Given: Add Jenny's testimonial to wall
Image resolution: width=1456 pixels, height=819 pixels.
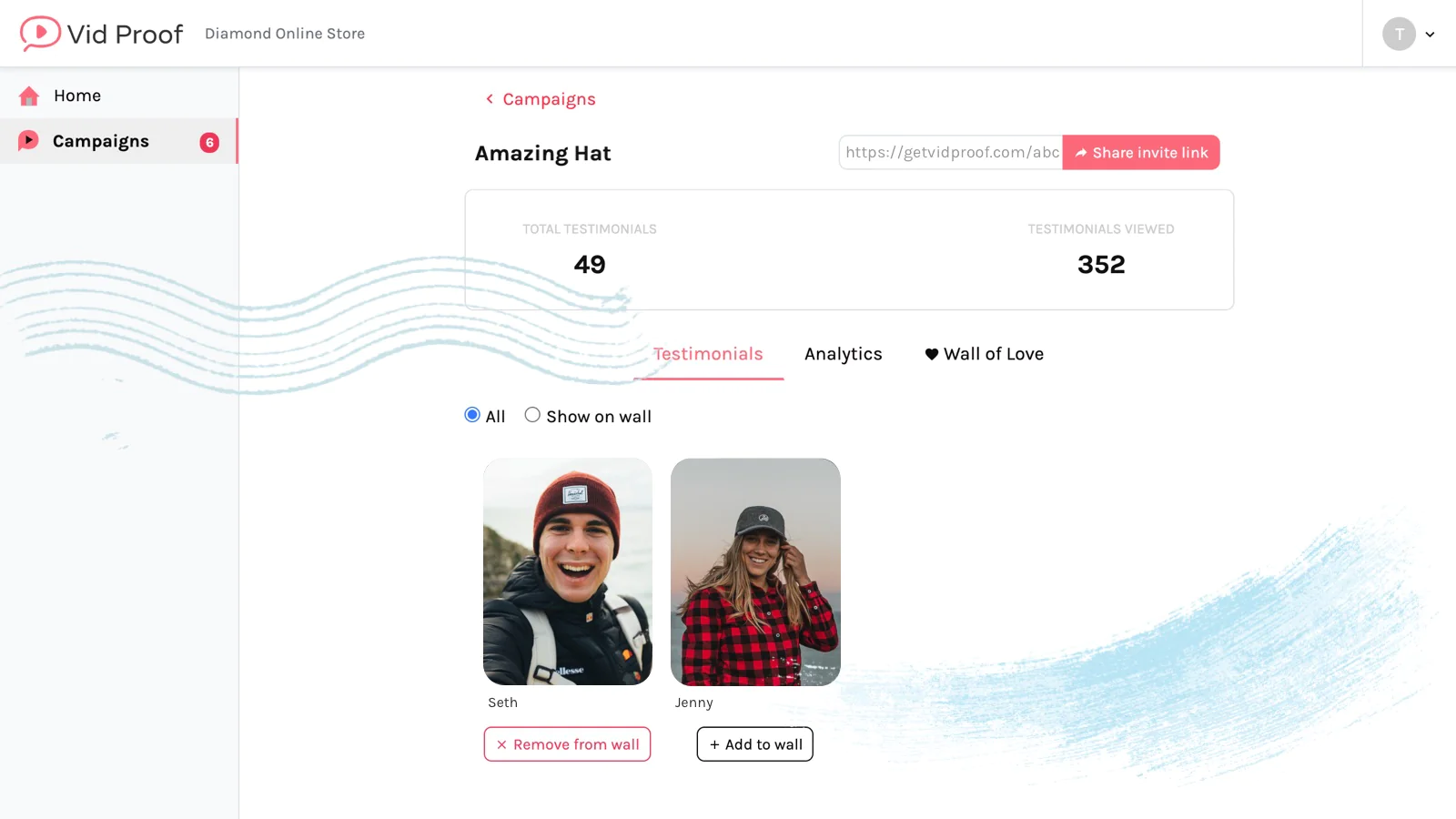Looking at the screenshot, I should pos(755,744).
